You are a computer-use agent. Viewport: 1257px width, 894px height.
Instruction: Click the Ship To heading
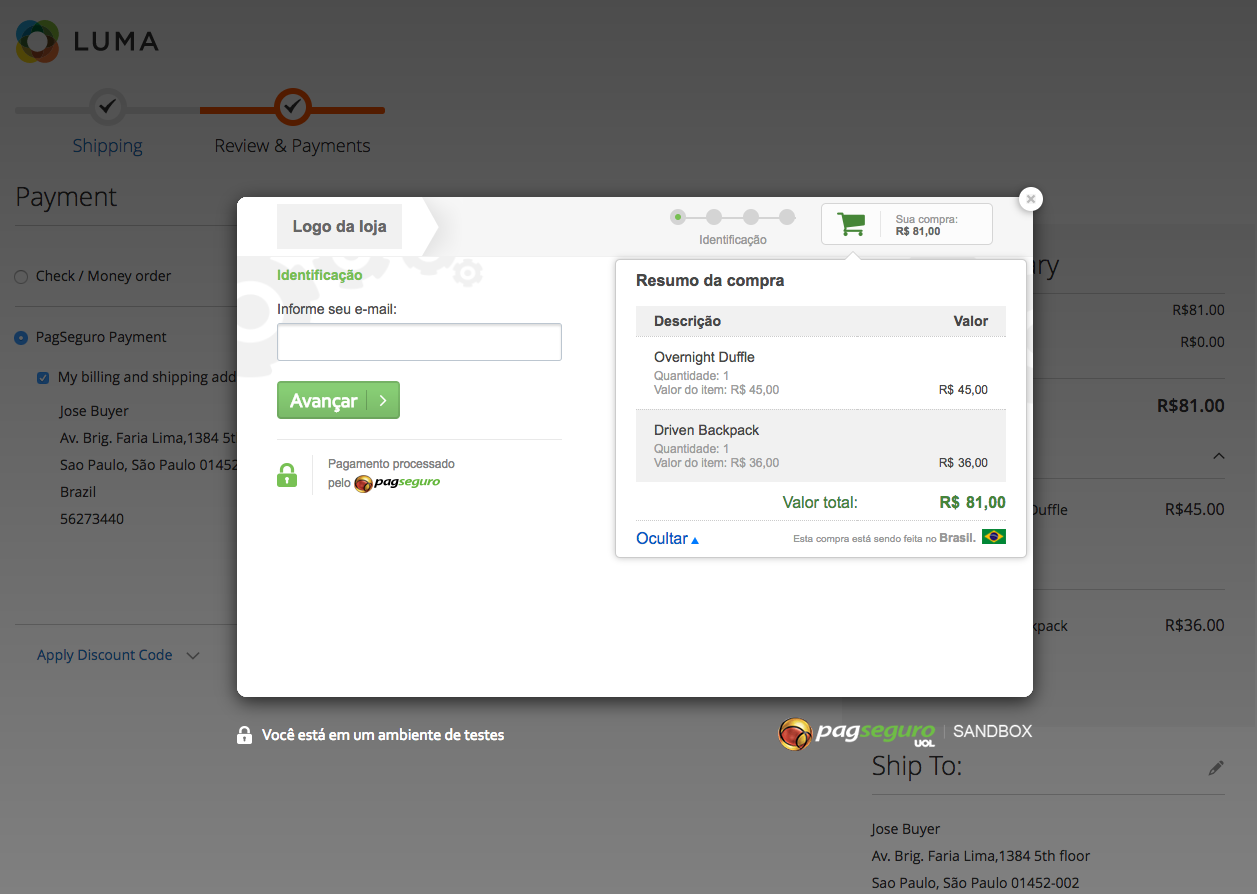[x=916, y=767]
